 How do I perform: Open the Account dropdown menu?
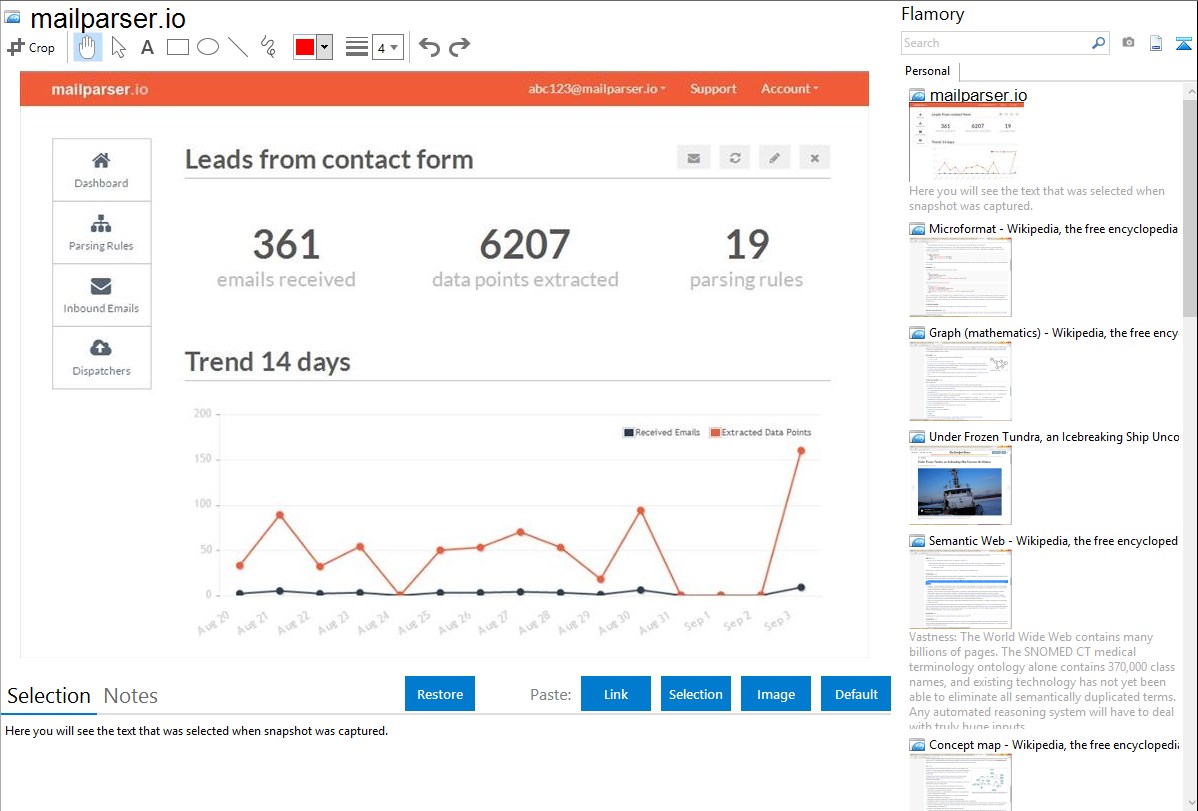[x=789, y=89]
